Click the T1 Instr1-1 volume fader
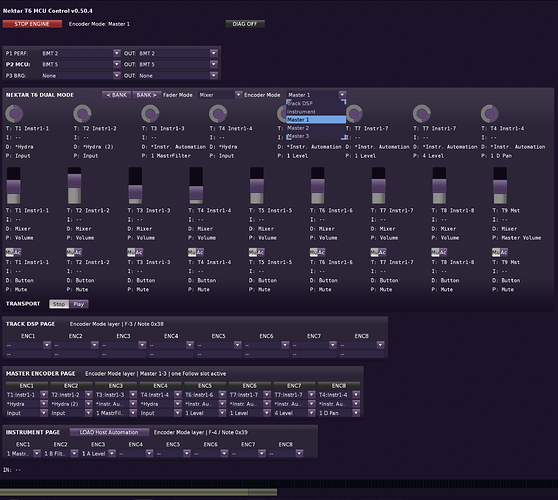This screenshot has width=558, height=500. 14,185
